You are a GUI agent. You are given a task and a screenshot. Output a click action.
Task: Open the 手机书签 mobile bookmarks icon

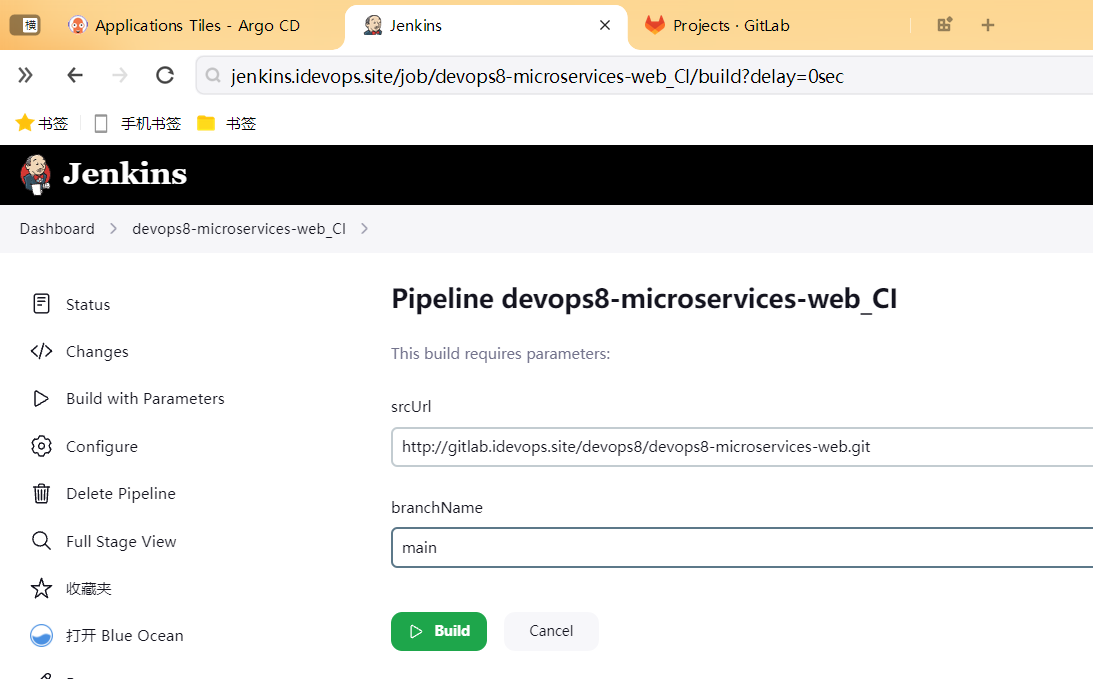(101, 123)
